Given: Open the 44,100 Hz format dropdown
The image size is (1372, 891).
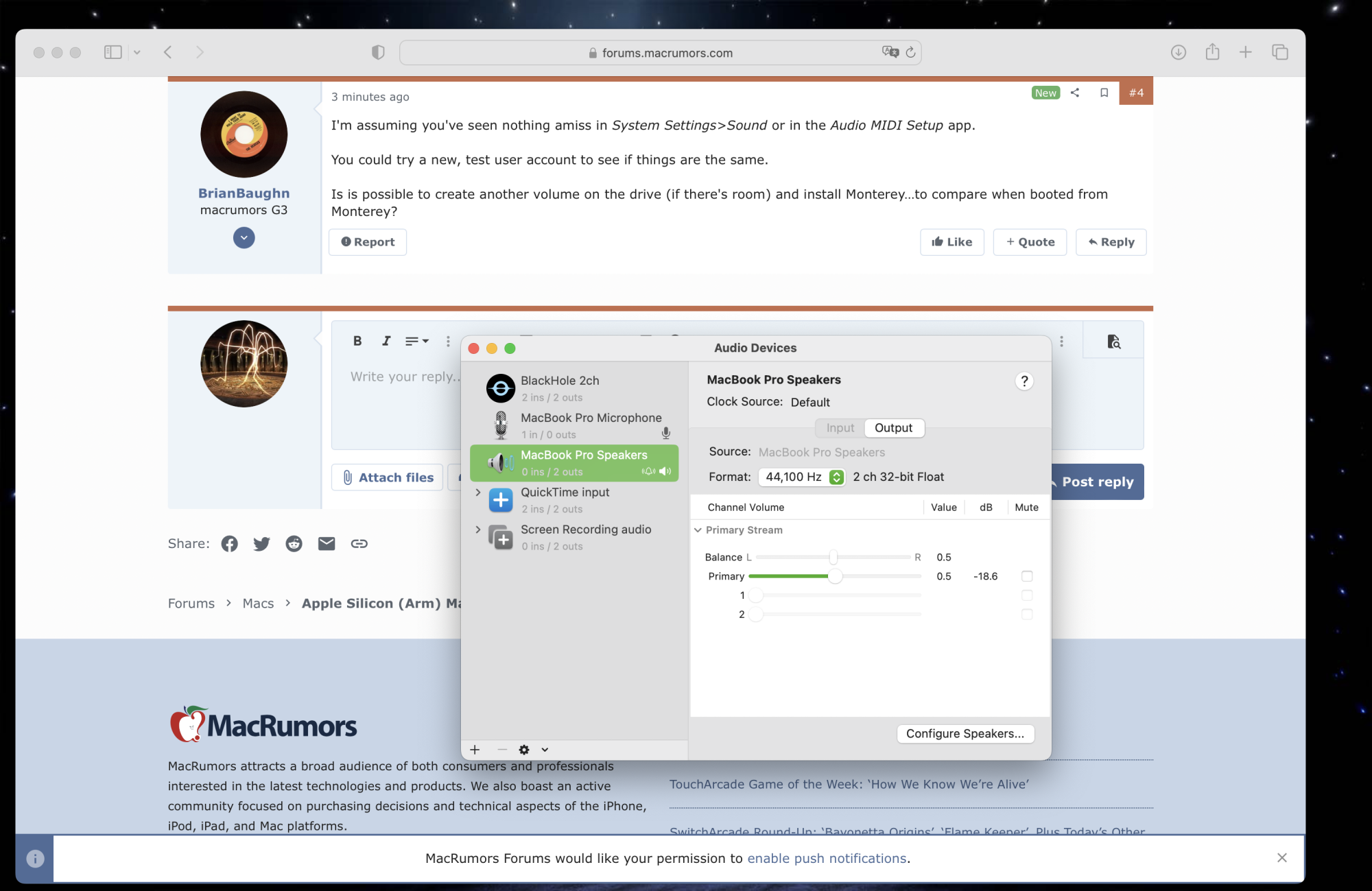Looking at the screenshot, I should click(x=801, y=477).
